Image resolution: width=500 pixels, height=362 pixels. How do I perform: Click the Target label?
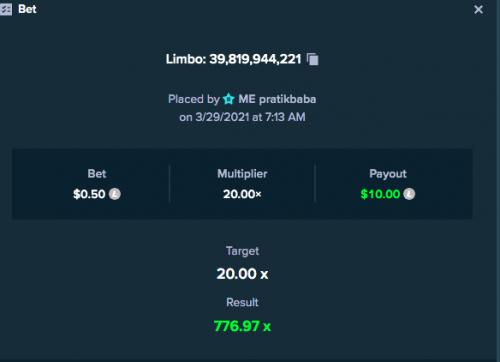tap(242, 251)
